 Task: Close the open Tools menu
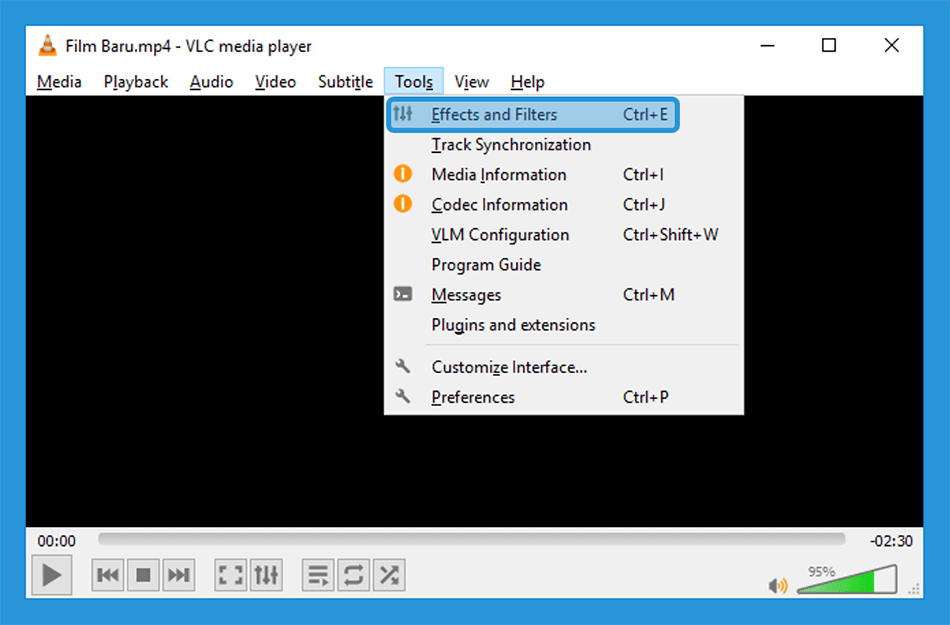click(414, 82)
